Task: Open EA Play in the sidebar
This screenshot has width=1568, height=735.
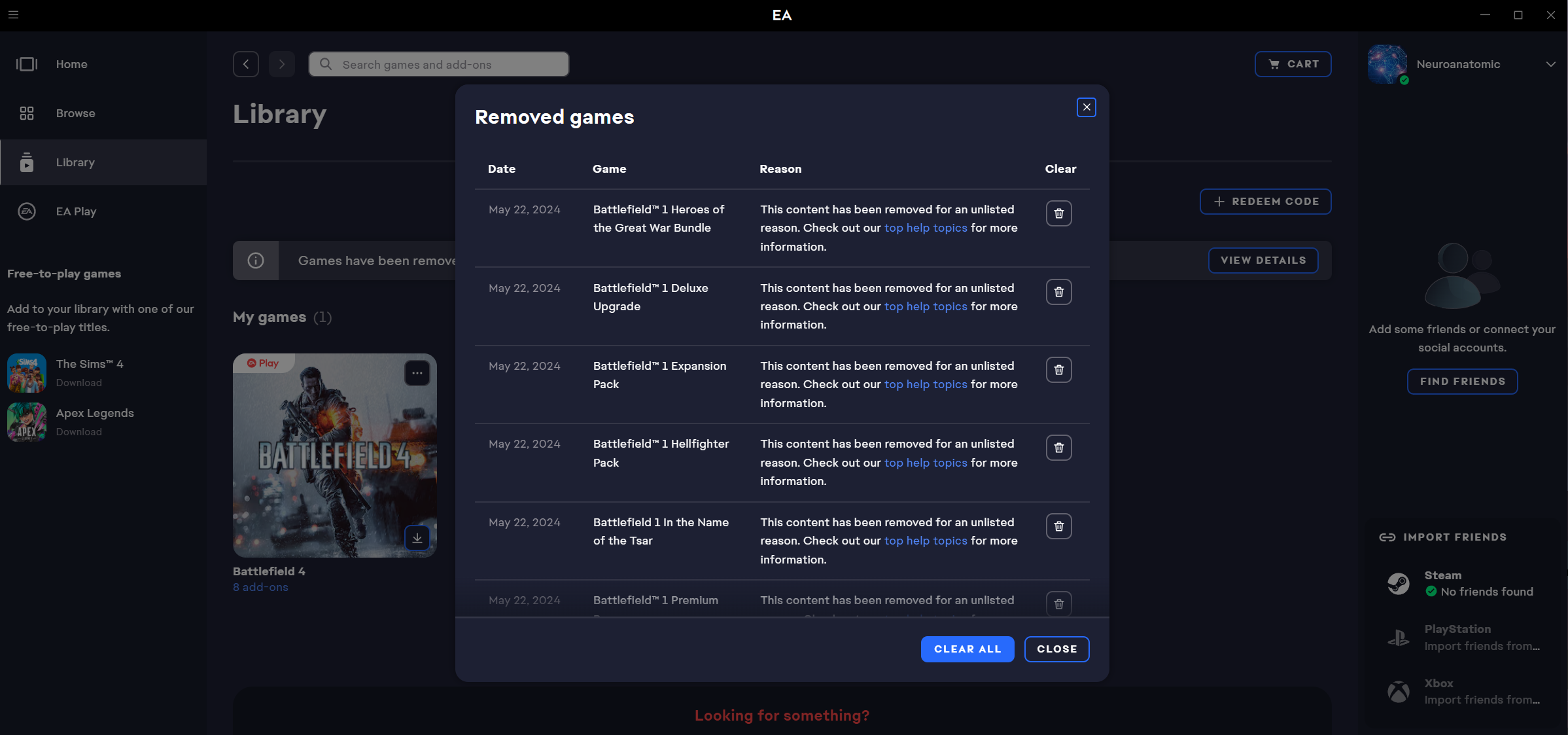Action: [103, 211]
